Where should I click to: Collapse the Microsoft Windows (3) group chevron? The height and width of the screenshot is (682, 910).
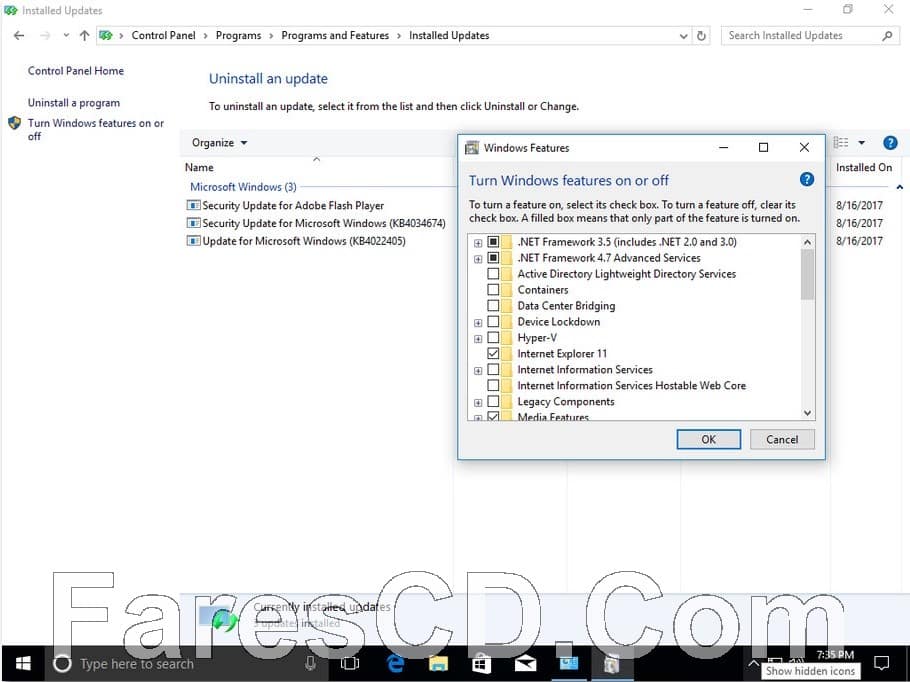tap(899, 187)
